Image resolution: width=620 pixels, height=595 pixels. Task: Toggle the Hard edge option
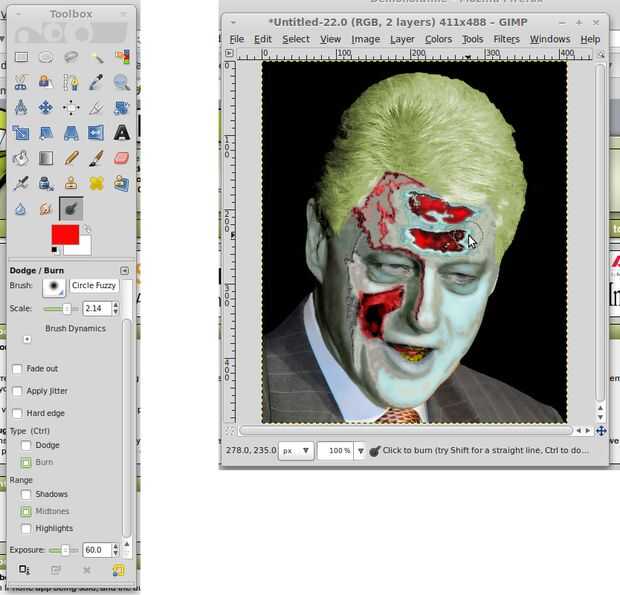17,413
